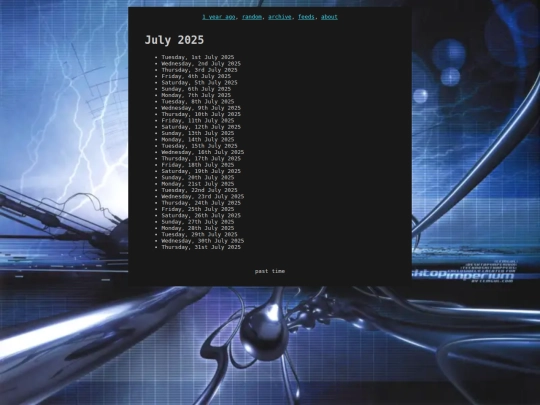Select 'Monday, 21st July 2025' entry
This screenshot has height=405, width=540.
(x=198, y=184)
